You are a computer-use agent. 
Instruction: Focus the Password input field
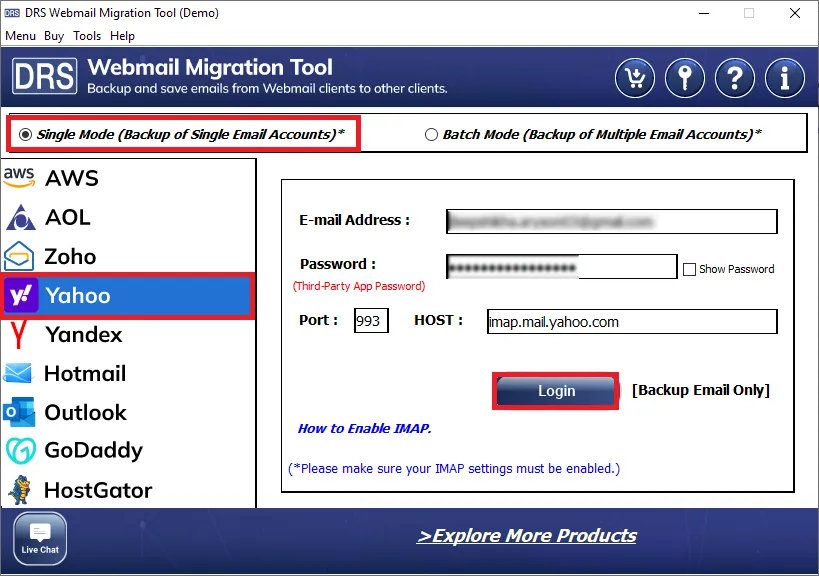(561, 267)
